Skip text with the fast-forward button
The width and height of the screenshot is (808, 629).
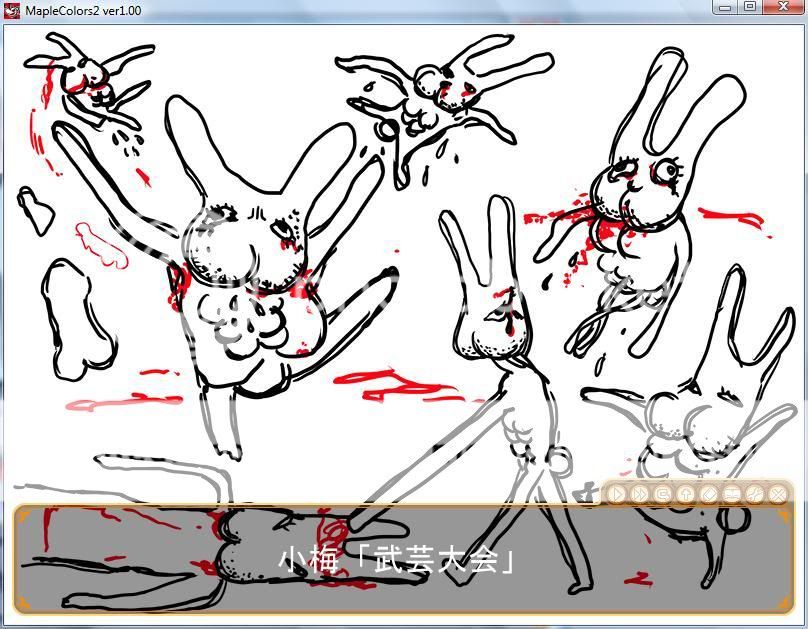[x=639, y=494]
